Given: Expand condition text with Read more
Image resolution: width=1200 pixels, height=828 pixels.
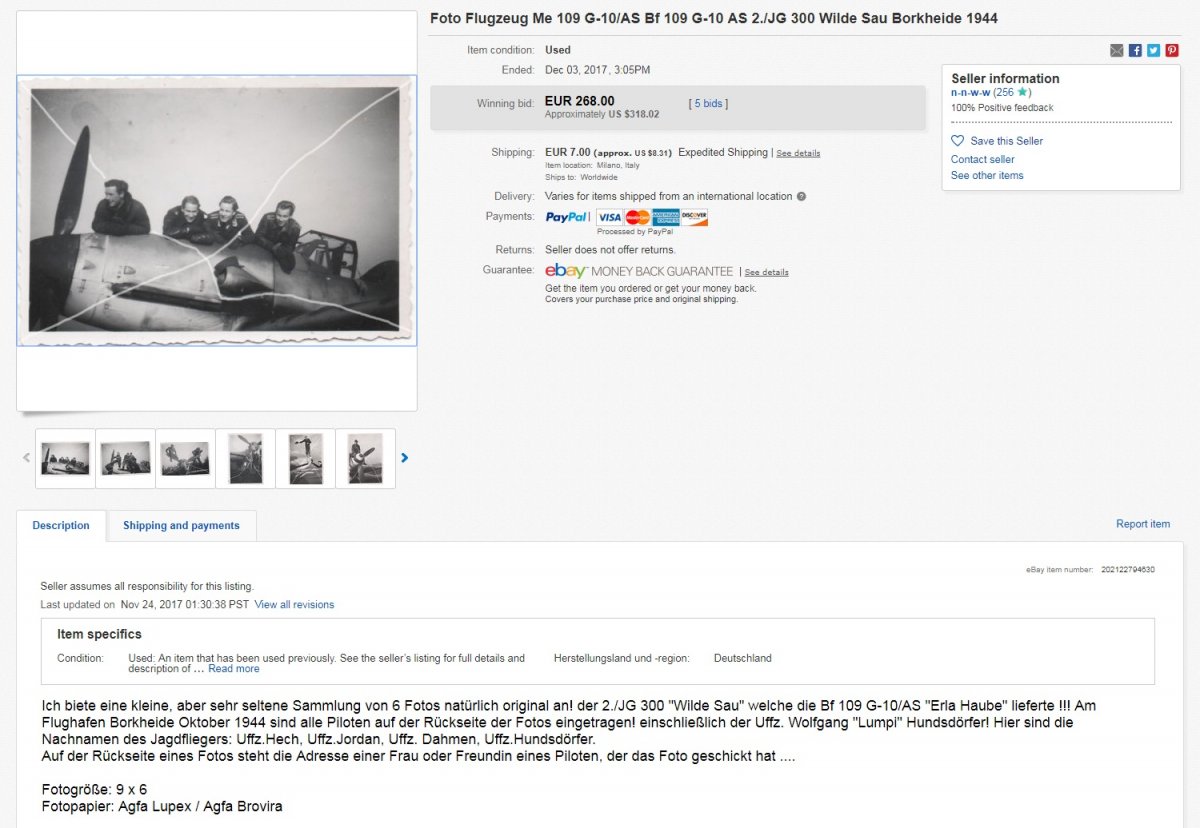Looking at the screenshot, I should (x=234, y=669).
